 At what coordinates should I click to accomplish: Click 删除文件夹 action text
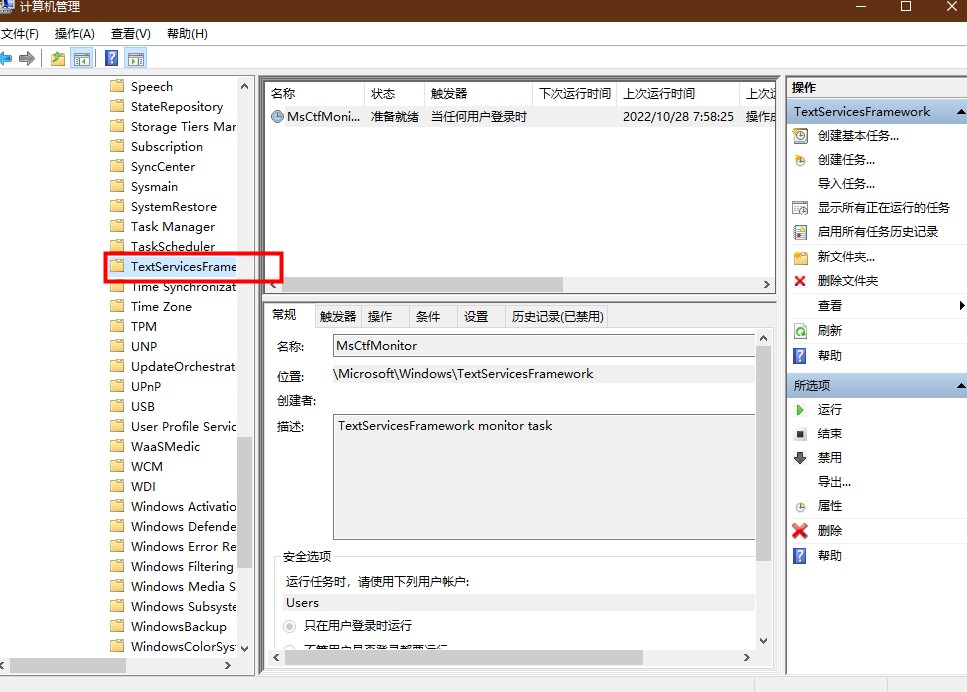point(848,281)
